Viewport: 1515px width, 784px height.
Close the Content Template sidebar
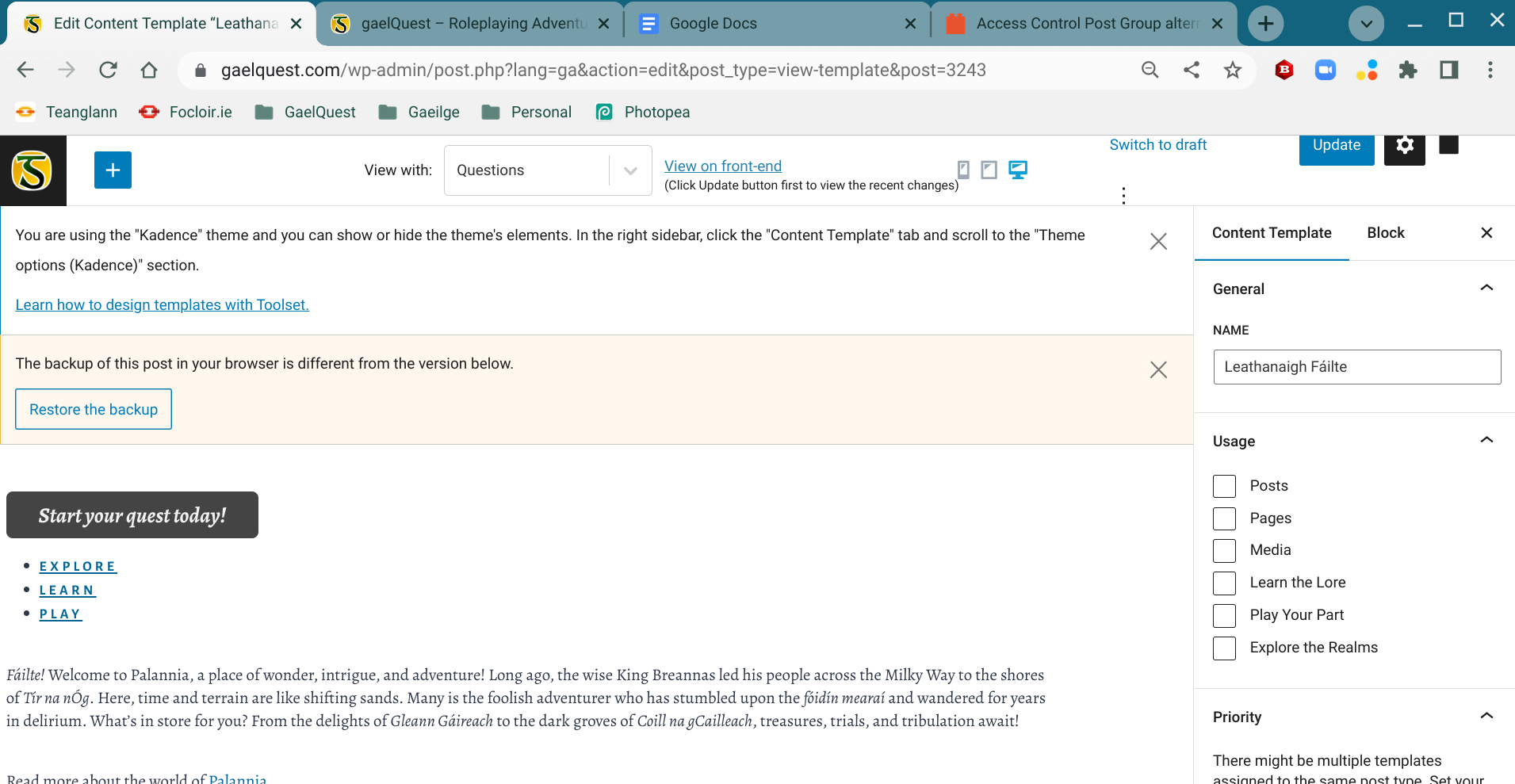1486,232
